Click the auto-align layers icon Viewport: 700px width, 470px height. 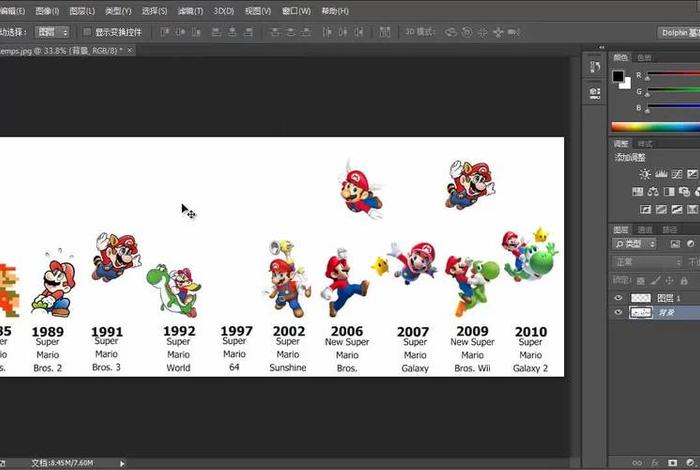point(384,32)
